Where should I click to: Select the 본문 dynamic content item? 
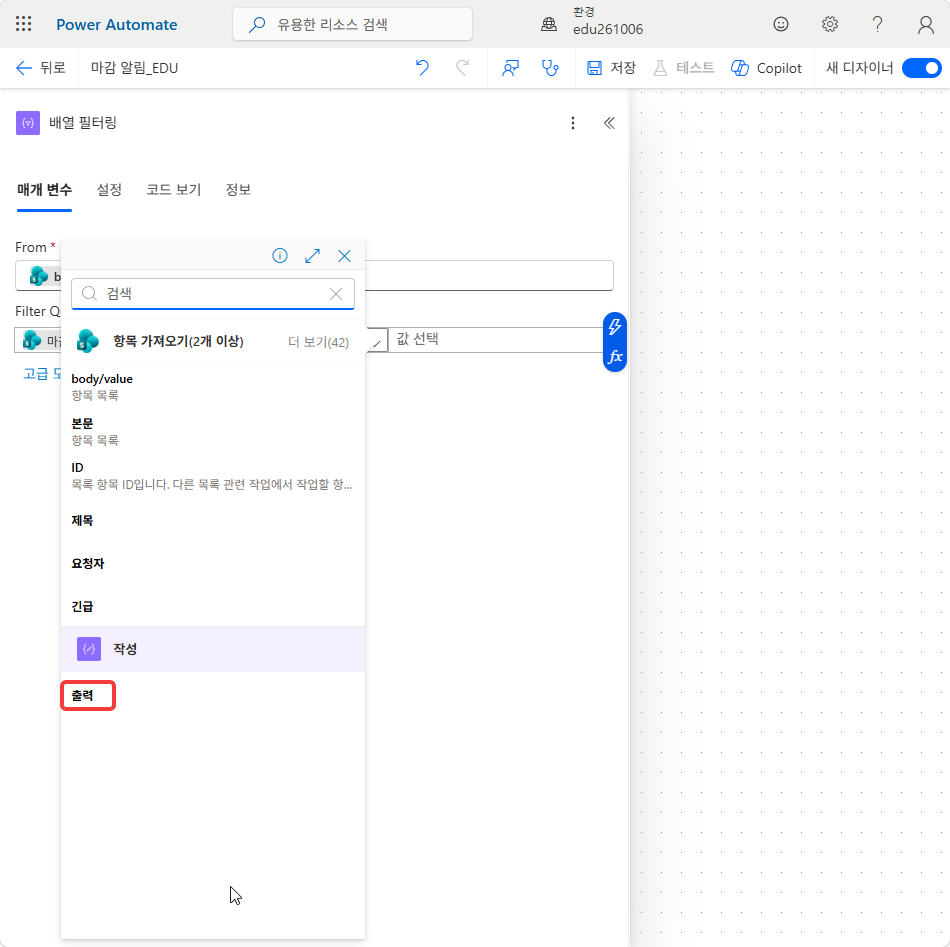213,431
